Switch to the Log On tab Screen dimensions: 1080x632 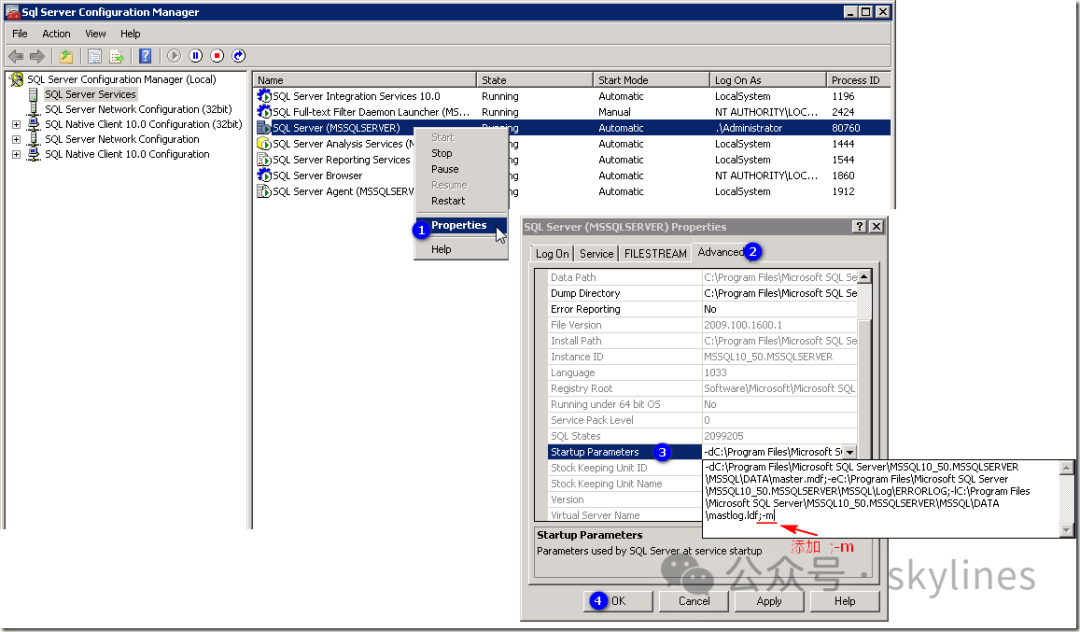click(552, 254)
